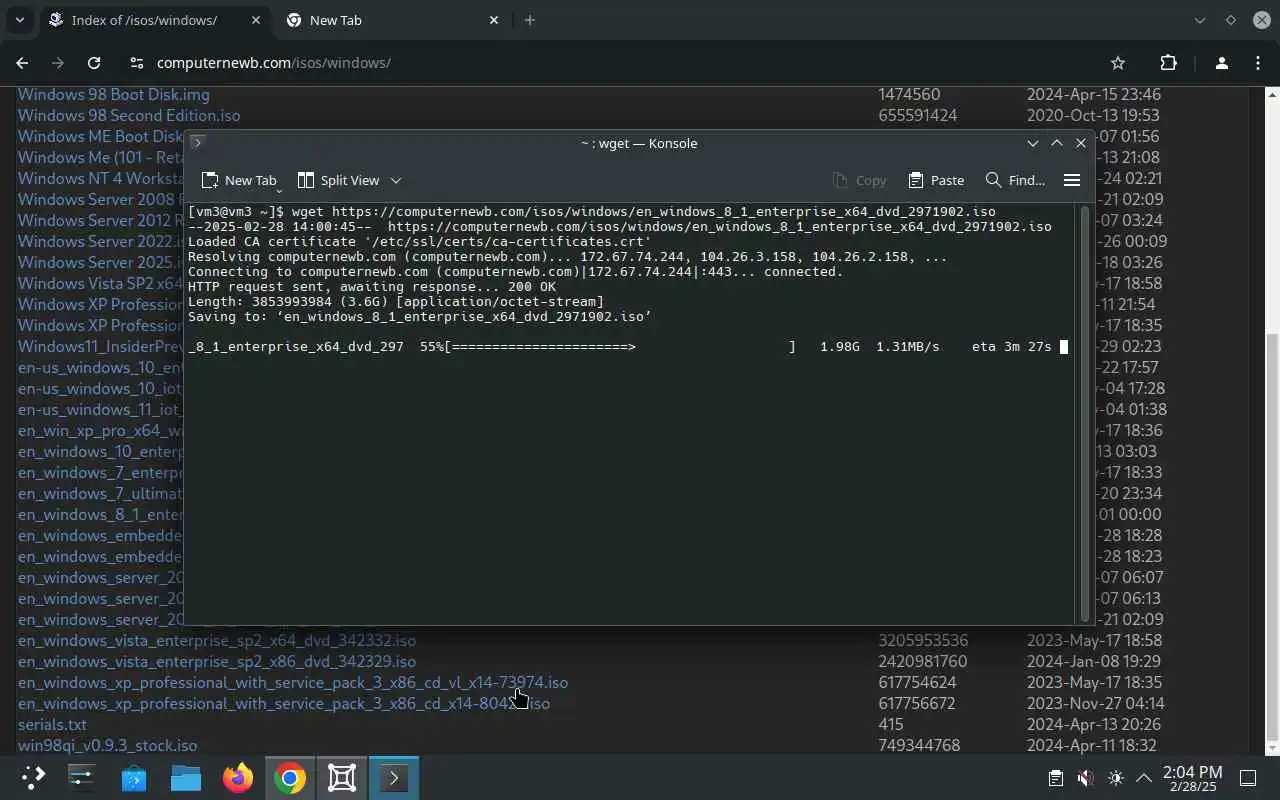Click the Chrome address bar
Viewport: 1280px width, 800px height.
point(620,63)
